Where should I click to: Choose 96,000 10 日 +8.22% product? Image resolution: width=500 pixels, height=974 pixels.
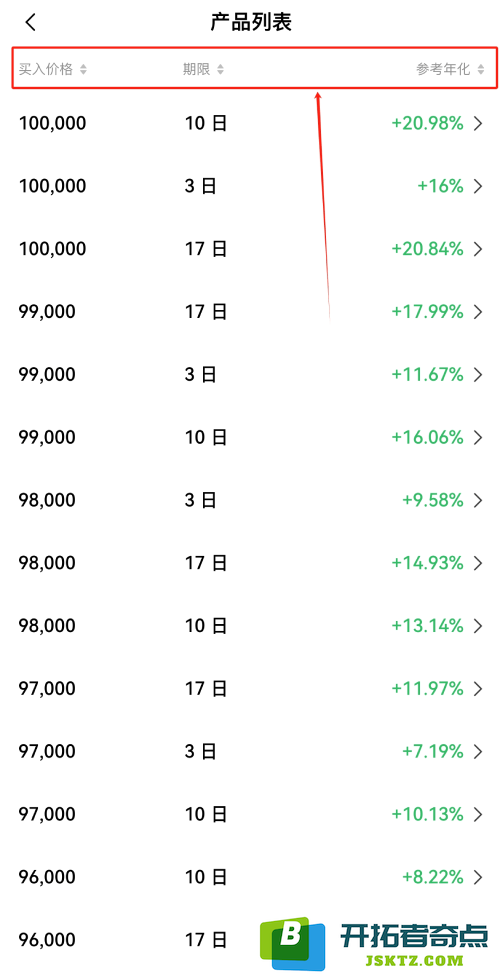(250, 876)
